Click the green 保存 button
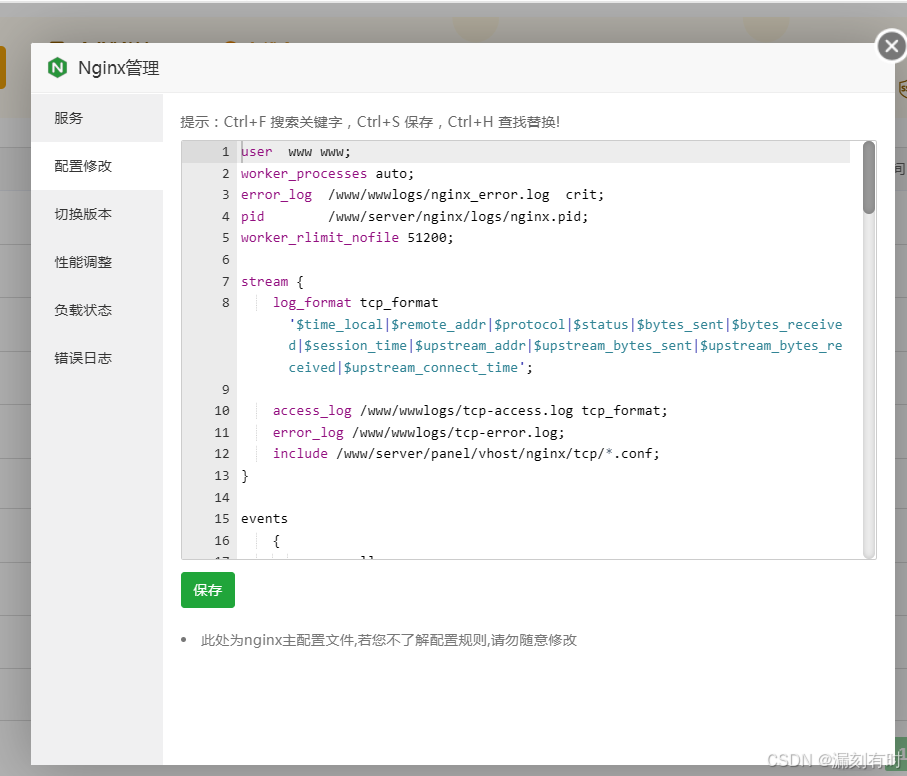This screenshot has height=776, width=907. pos(208,590)
